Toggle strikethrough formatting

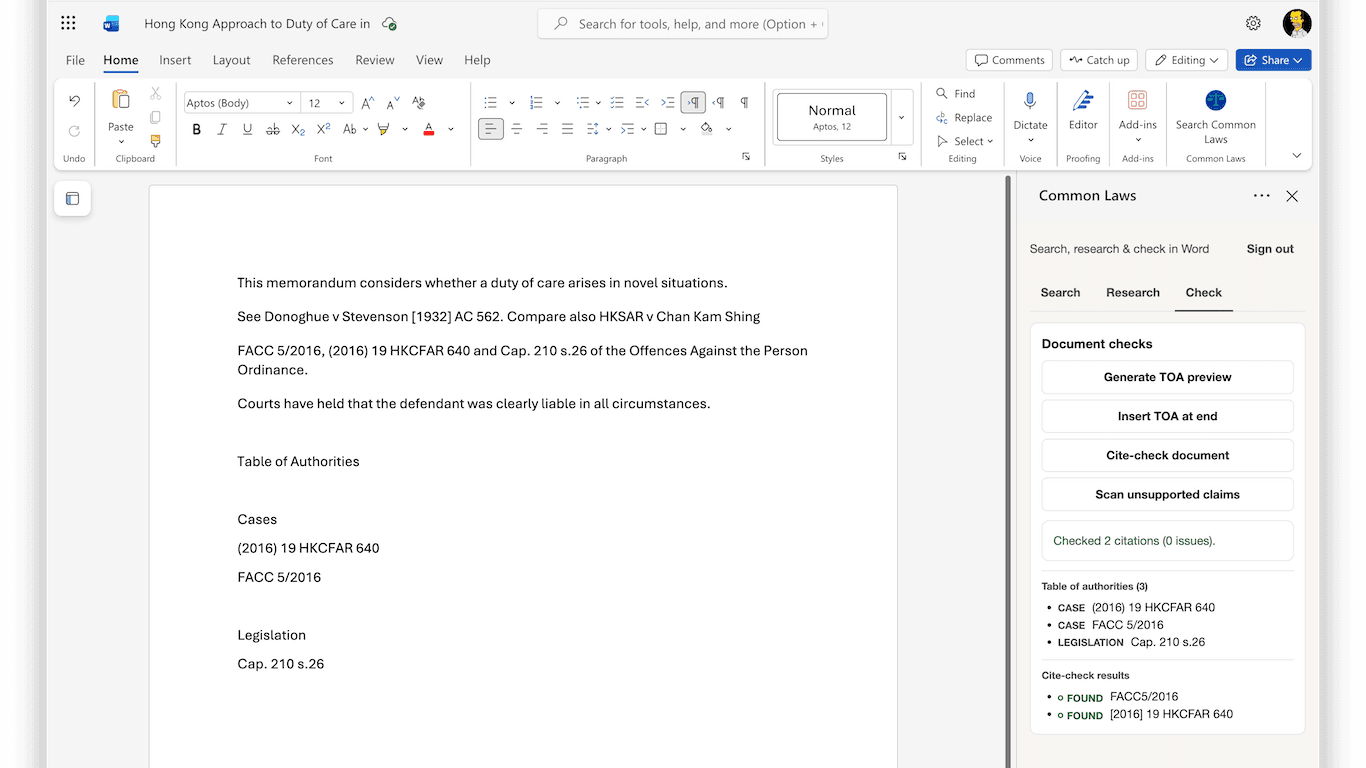[x=273, y=129]
